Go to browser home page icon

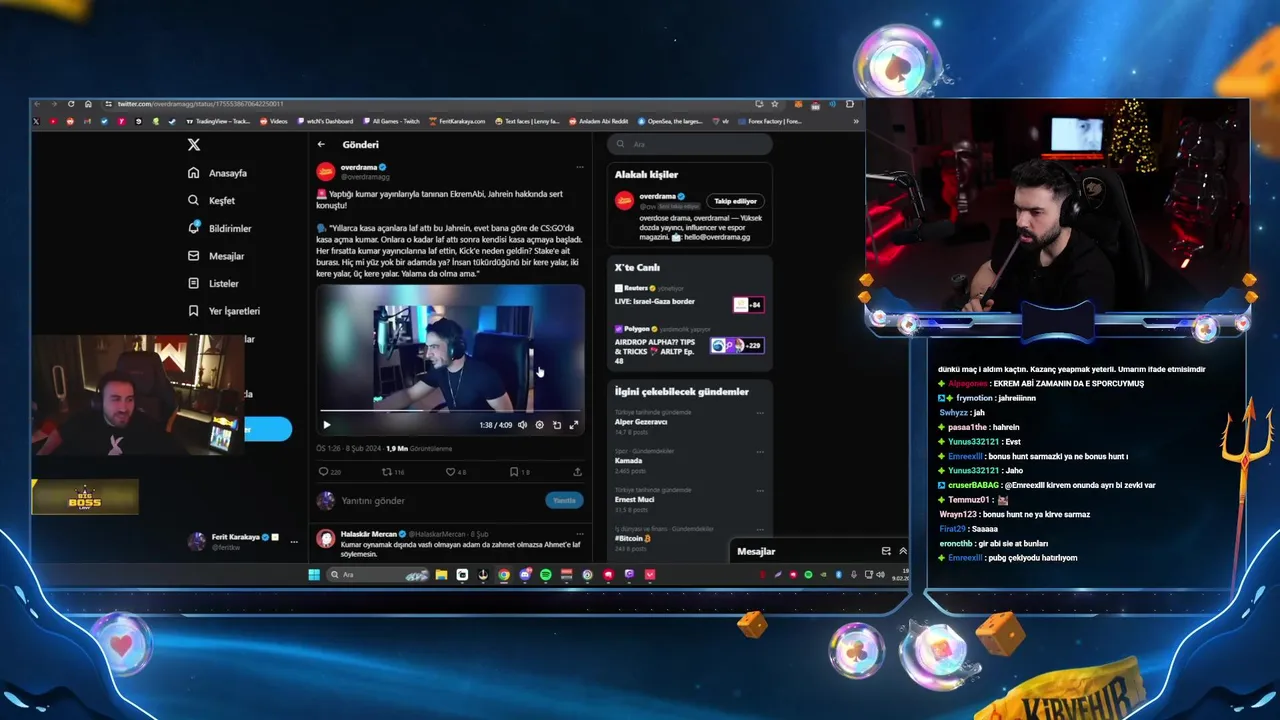pos(88,104)
